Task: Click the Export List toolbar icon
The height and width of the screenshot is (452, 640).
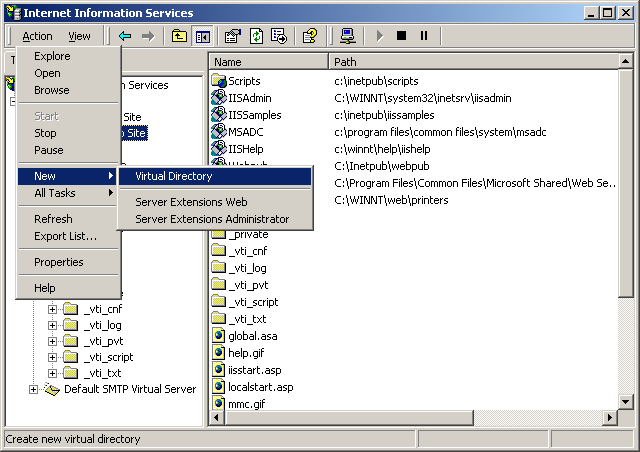Action: pyautogui.click(x=279, y=36)
